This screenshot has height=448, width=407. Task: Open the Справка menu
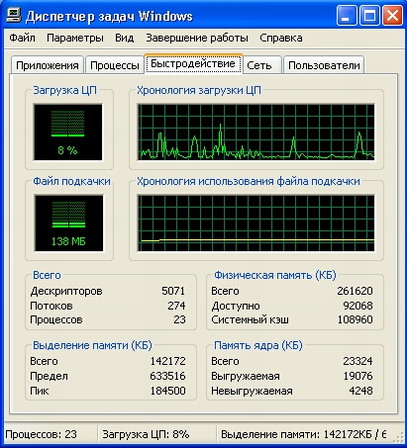[x=281, y=38]
